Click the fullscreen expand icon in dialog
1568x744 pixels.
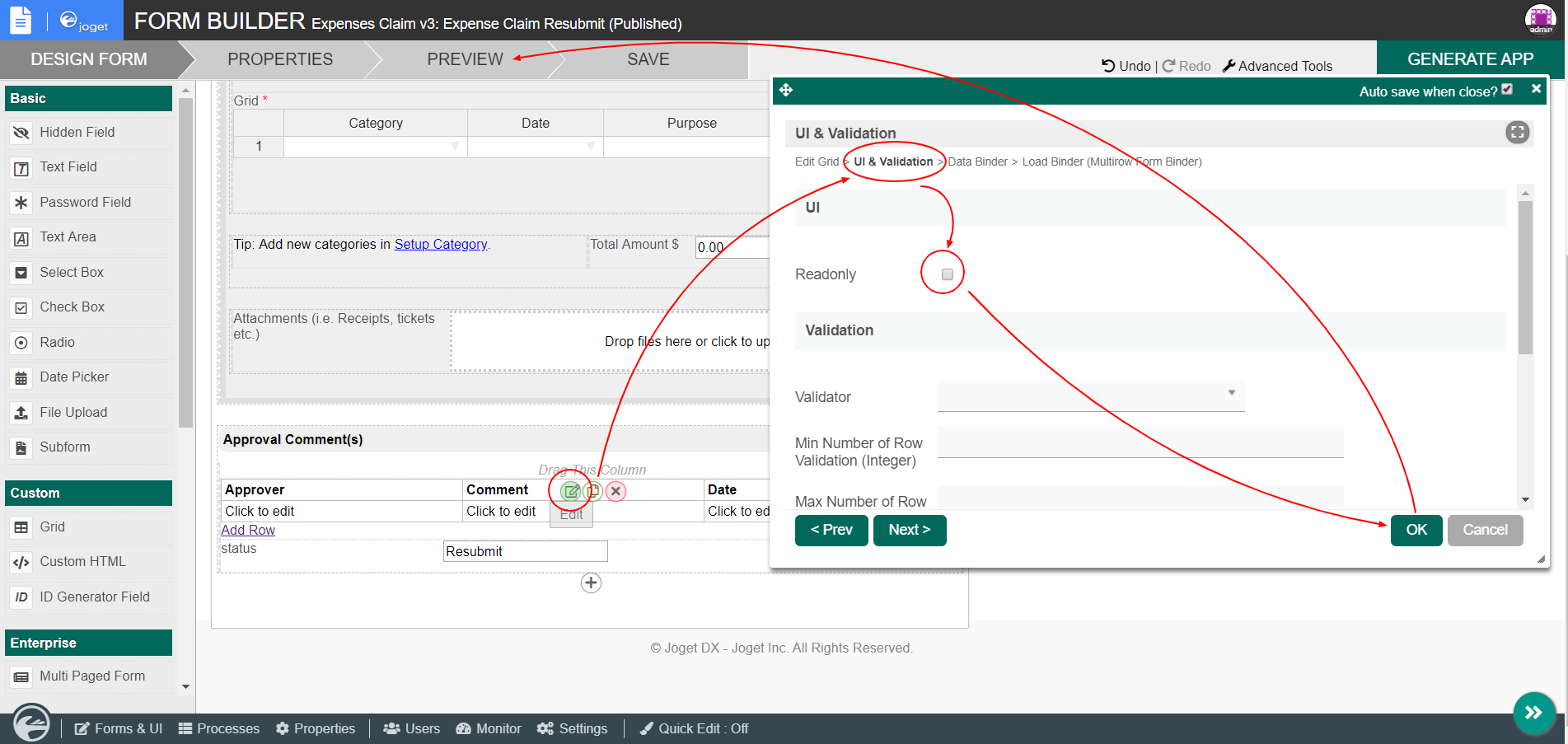click(1517, 133)
